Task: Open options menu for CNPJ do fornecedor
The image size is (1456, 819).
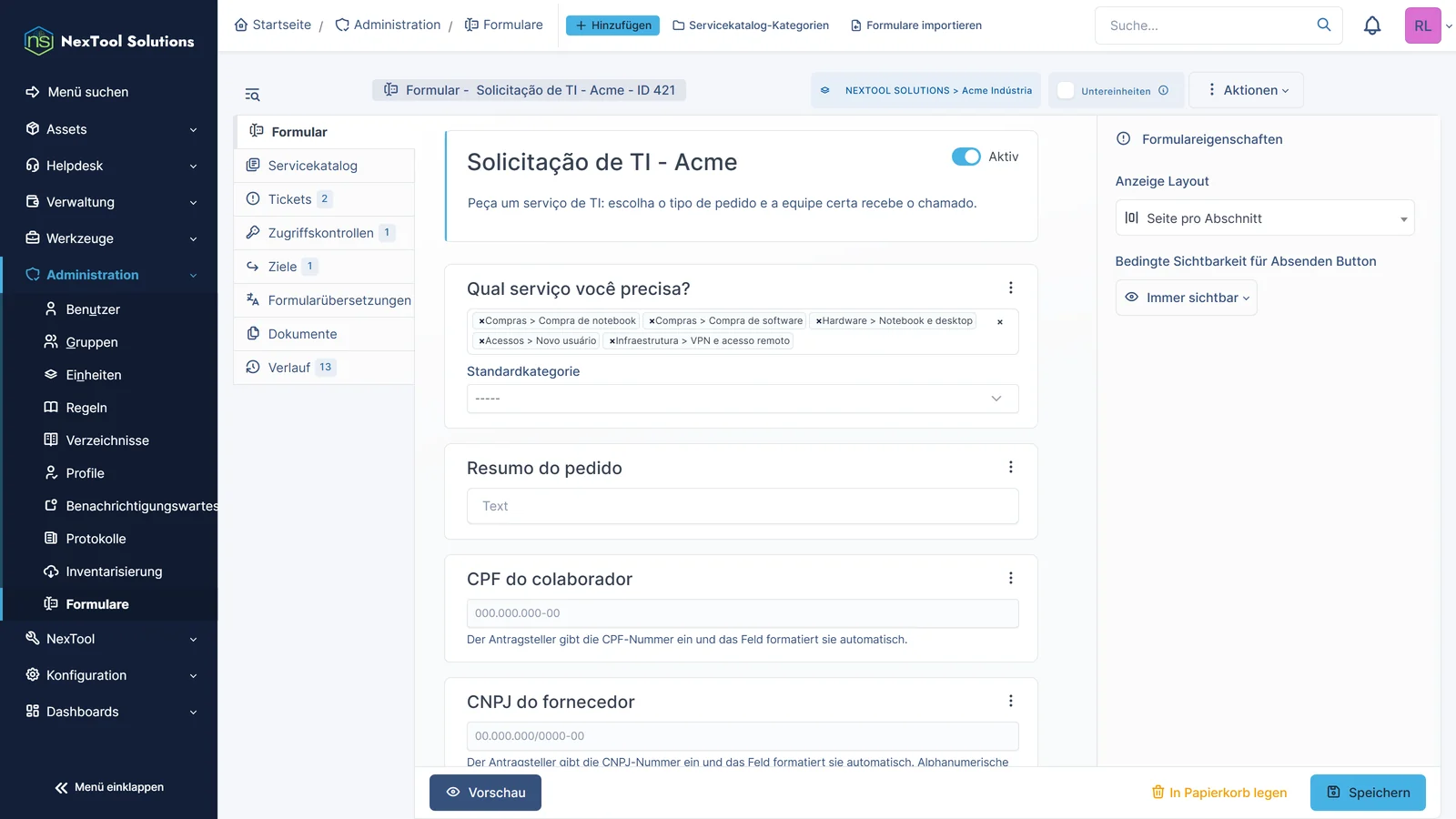Action: click(1010, 701)
